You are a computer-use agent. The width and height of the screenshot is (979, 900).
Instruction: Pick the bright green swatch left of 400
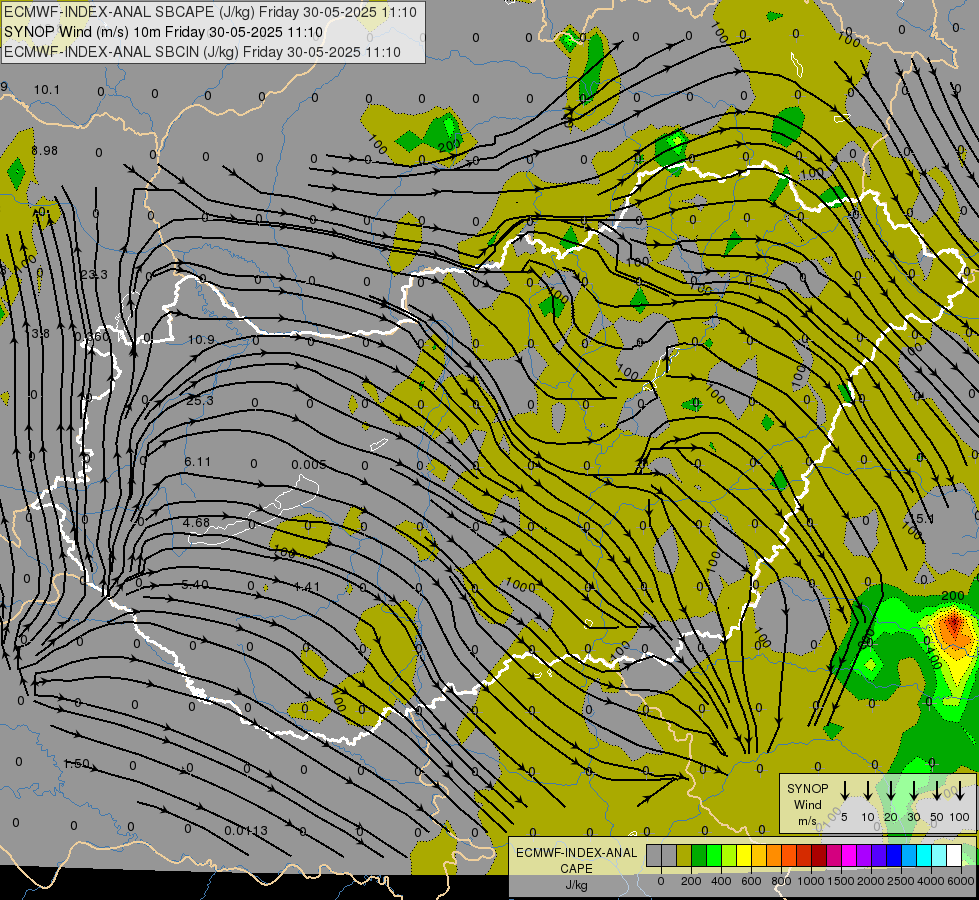point(714,855)
